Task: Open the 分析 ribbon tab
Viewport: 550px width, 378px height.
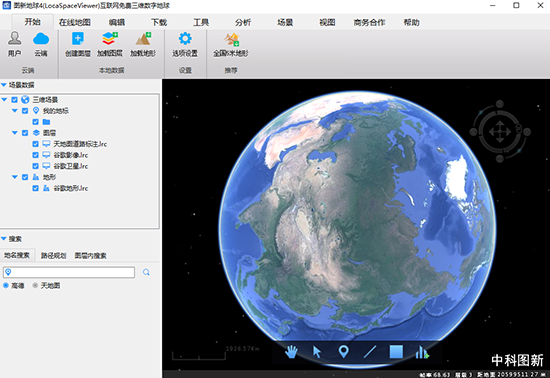Action: point(243,22)
